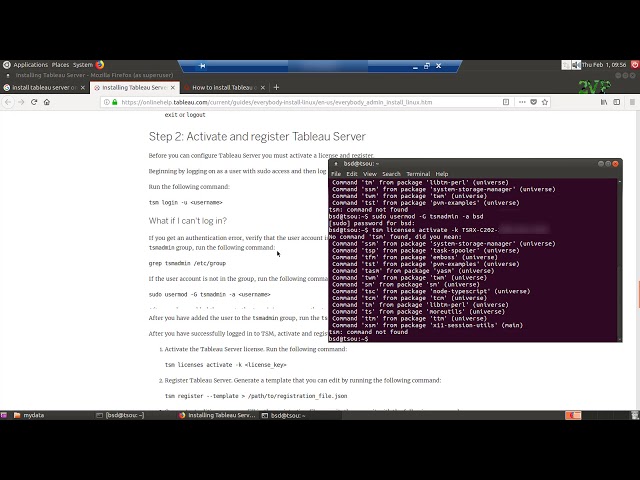Click pin icon on remote session bar
Viewport: 640px width, 480px height.
point(202,66)
